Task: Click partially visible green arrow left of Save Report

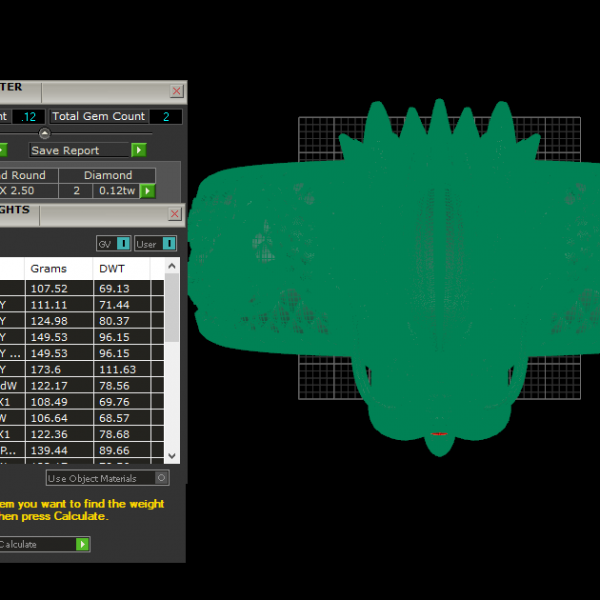Action: click(x=2, y=150)
